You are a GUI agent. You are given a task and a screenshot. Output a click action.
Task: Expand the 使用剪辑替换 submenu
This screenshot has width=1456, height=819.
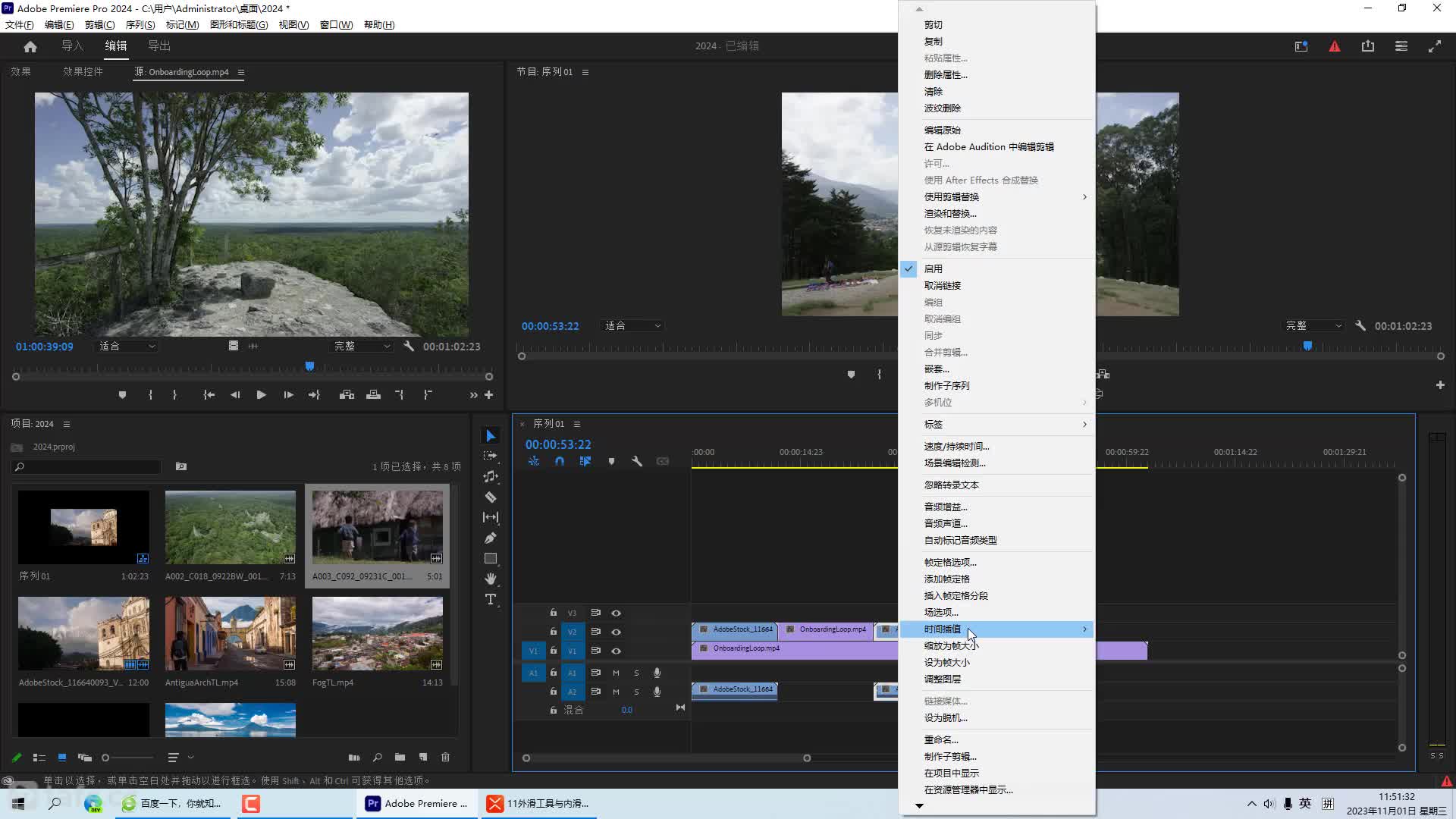point(996,196)
